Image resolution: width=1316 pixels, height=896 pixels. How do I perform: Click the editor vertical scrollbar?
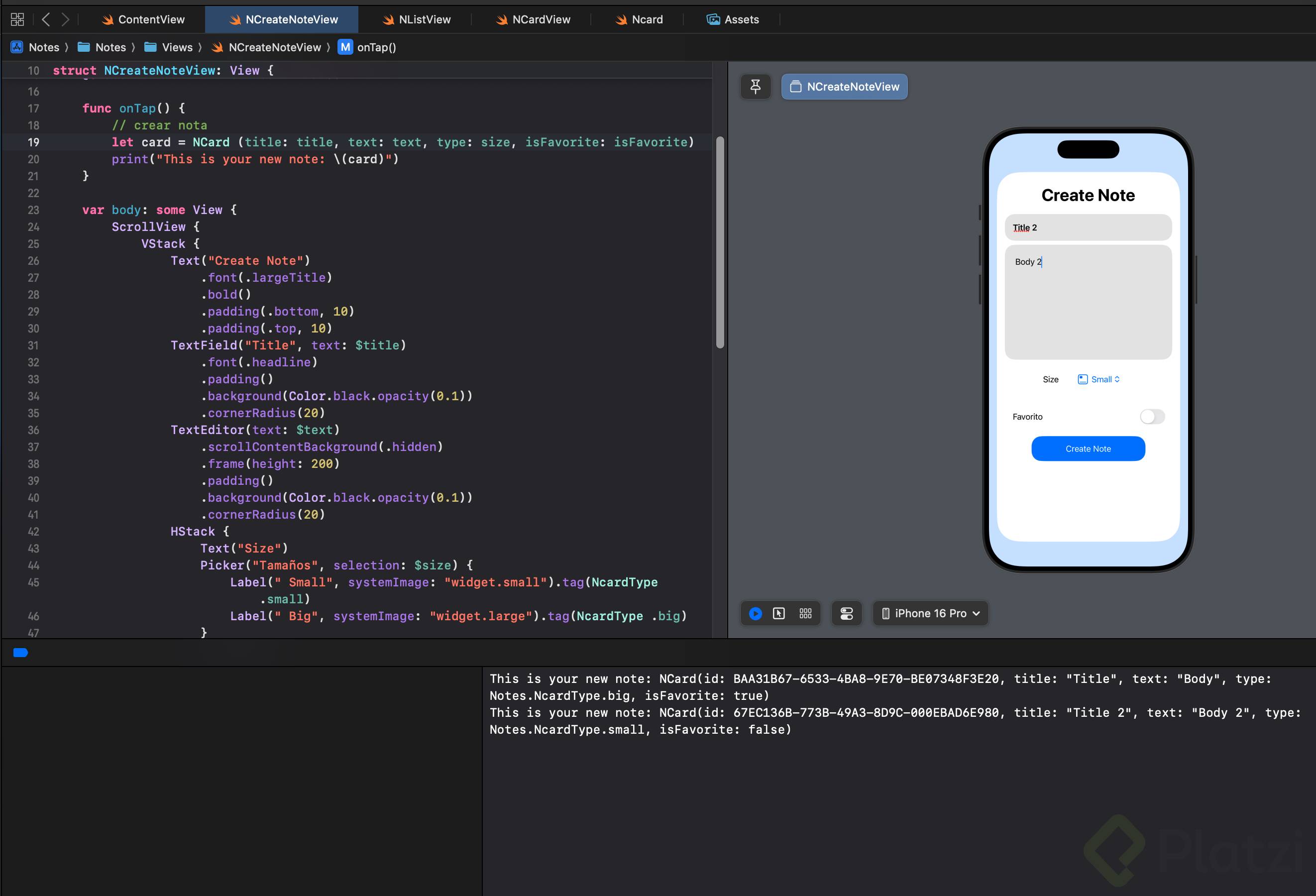tap(720, 242)
